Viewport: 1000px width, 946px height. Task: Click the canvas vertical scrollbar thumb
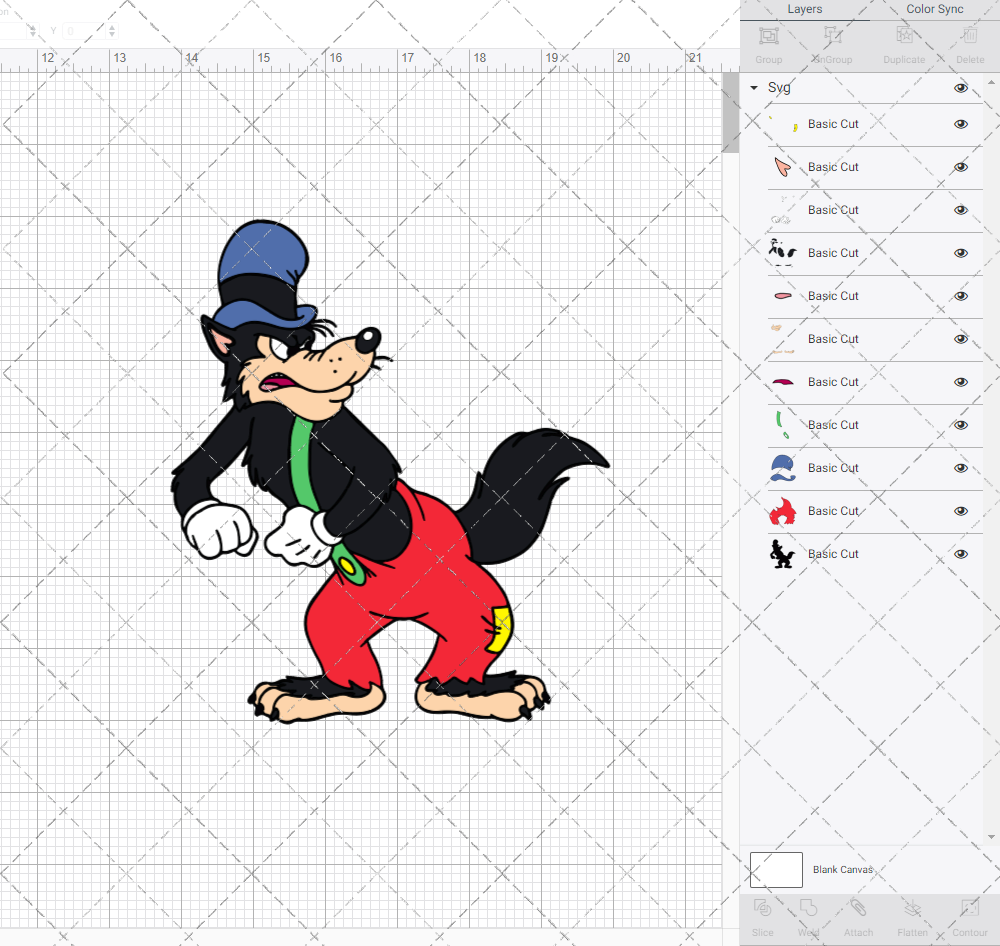(x=730, y=112)
